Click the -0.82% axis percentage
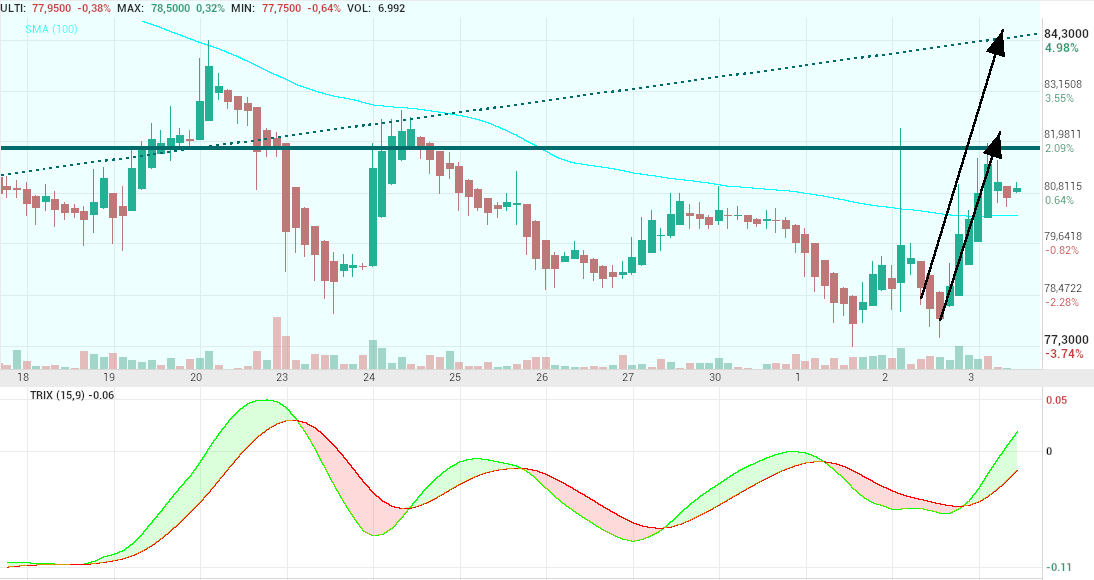Viewport: 1094px width, 580px height. pyautogui.click(x=1062, y=251)
